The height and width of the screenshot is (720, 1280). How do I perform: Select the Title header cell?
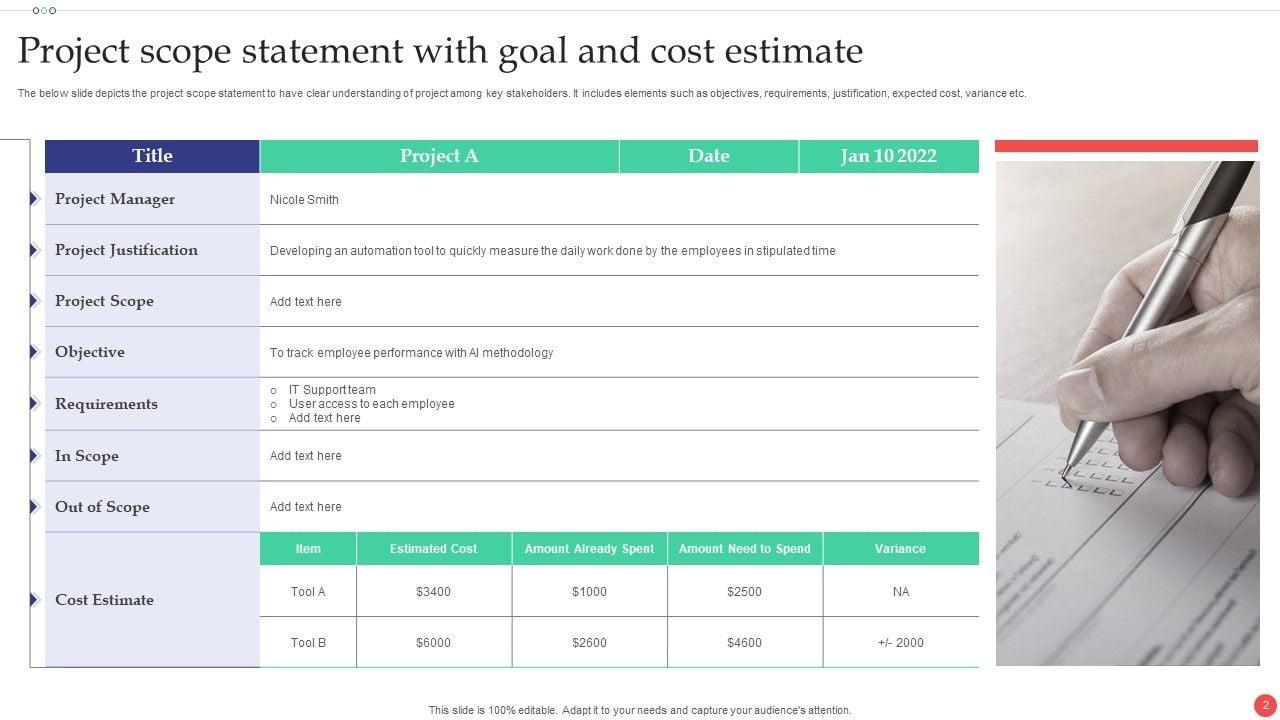(x=152, y=156)
